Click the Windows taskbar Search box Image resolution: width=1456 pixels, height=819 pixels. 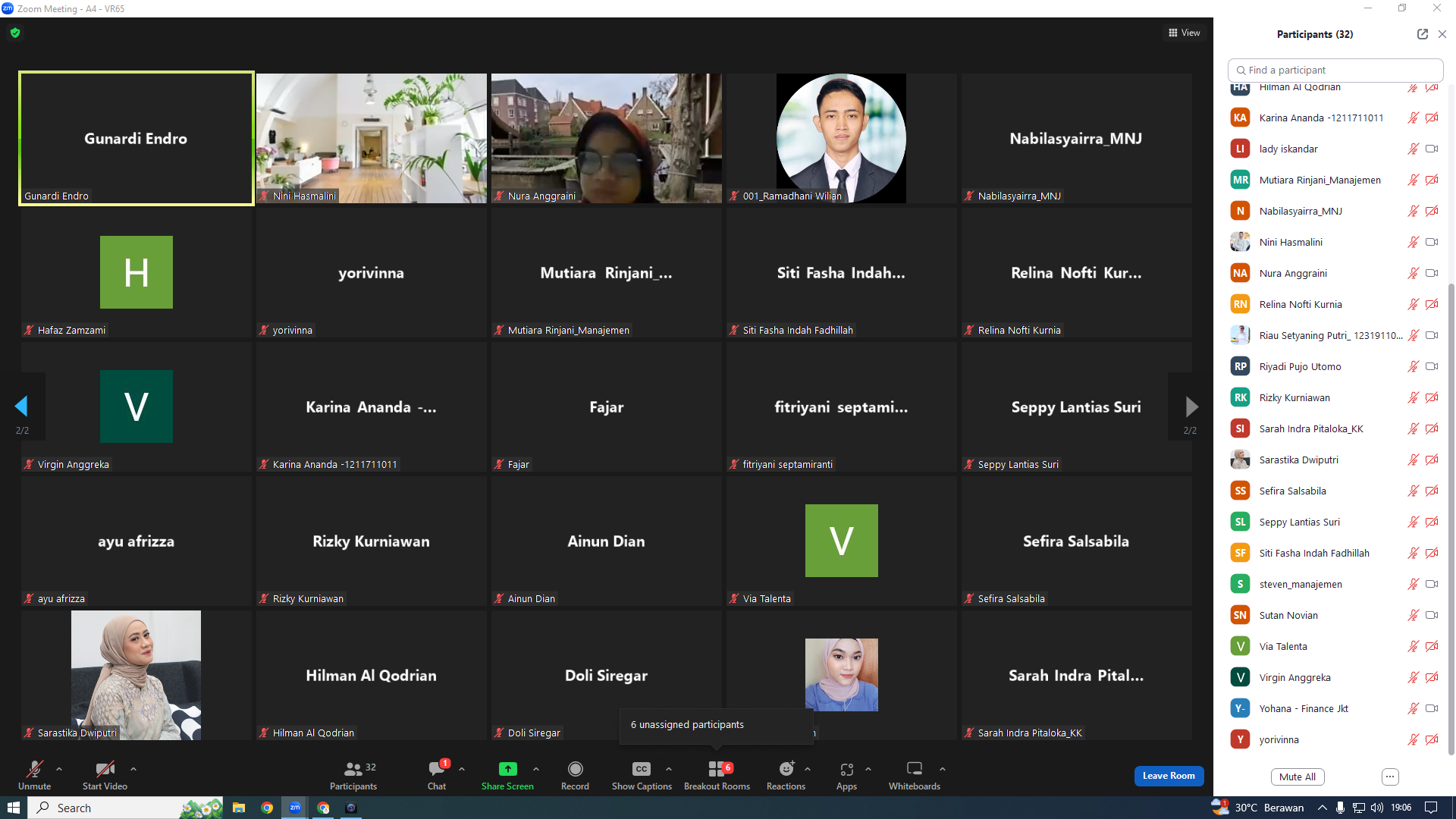126,808
